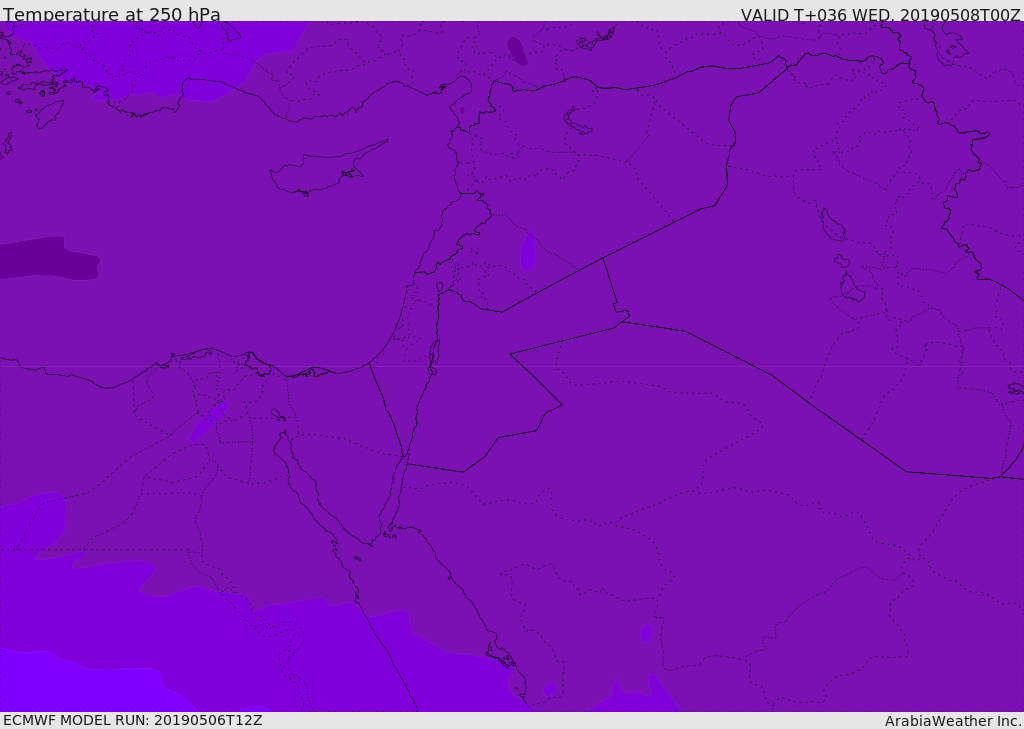
Task: Click the small light-violet oval in Syria
Action: [x=528, y=251]
